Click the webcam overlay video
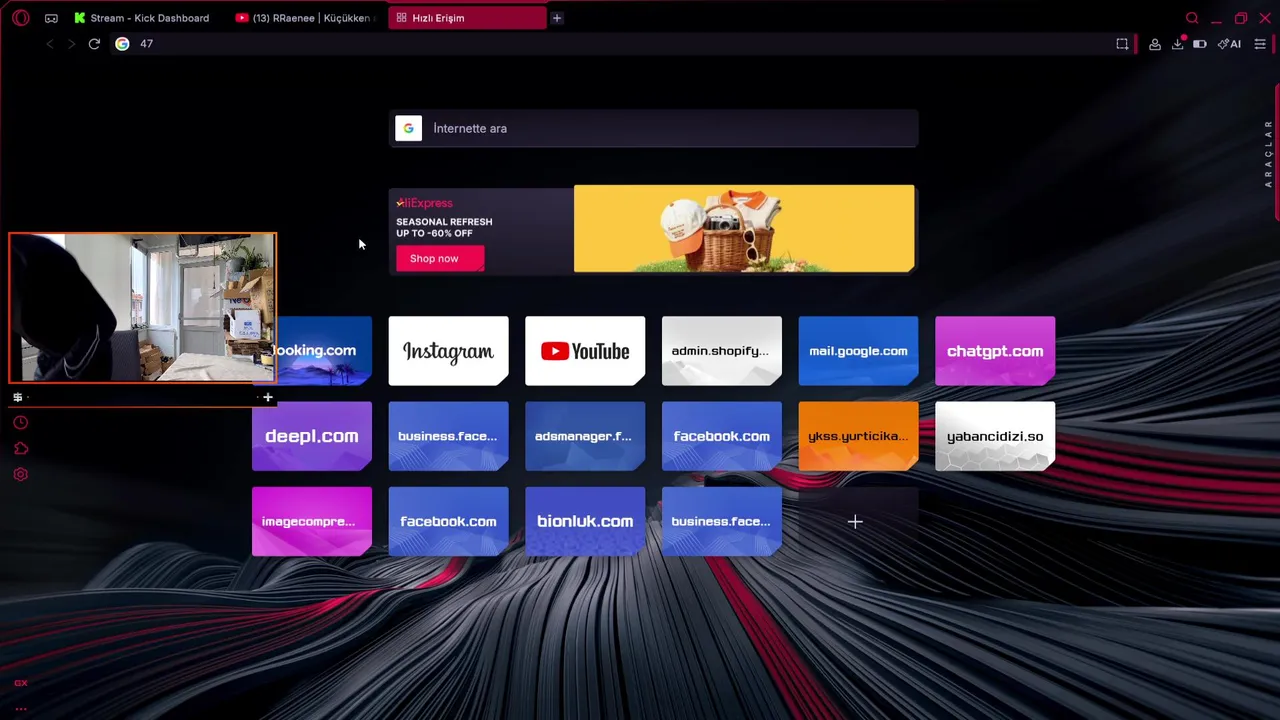Viewport: 1280px width, 720px height. pyautogui.click(x=142, y=308)
